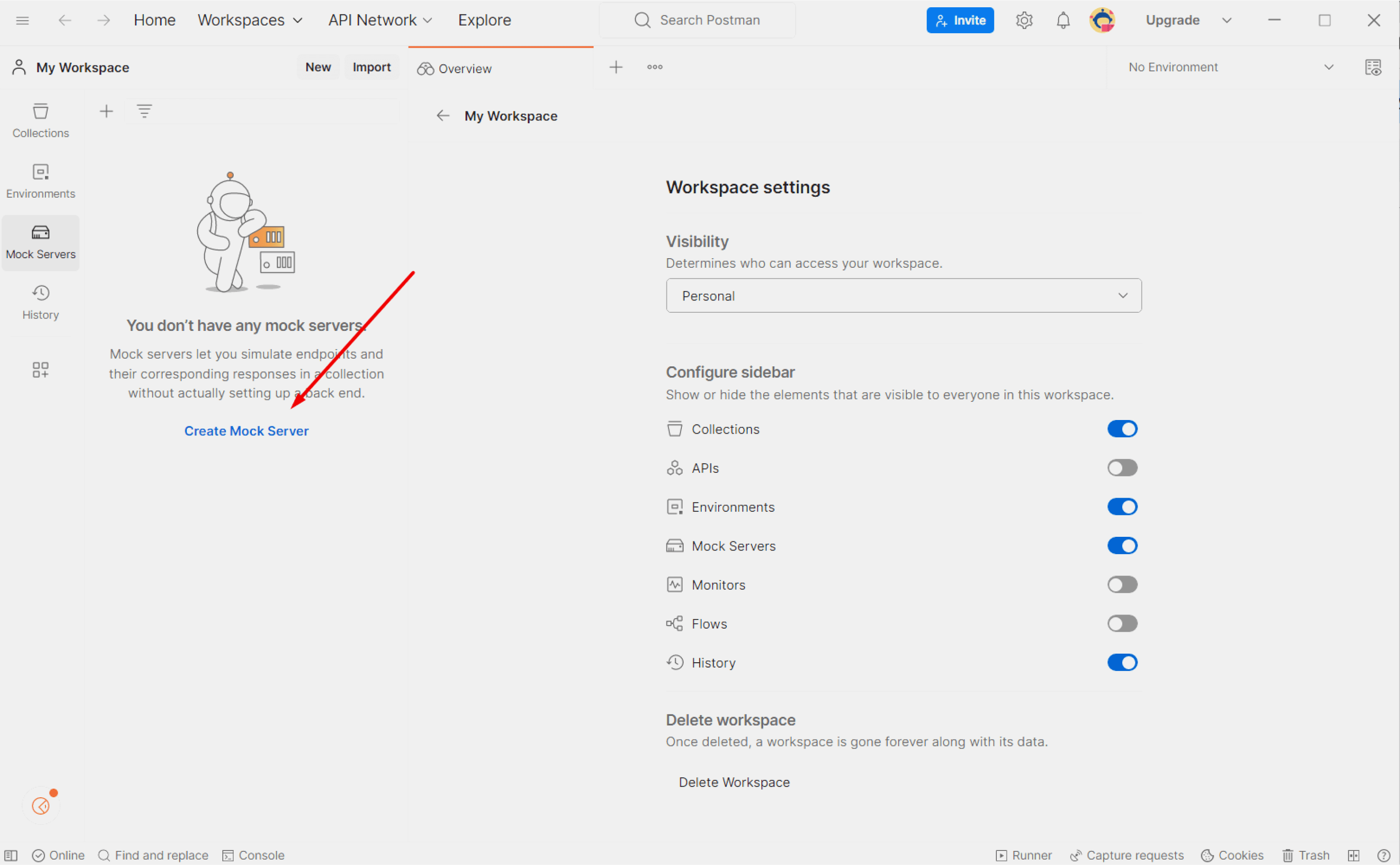Enable the Flows sidebar switch

tap(1122, 624)
